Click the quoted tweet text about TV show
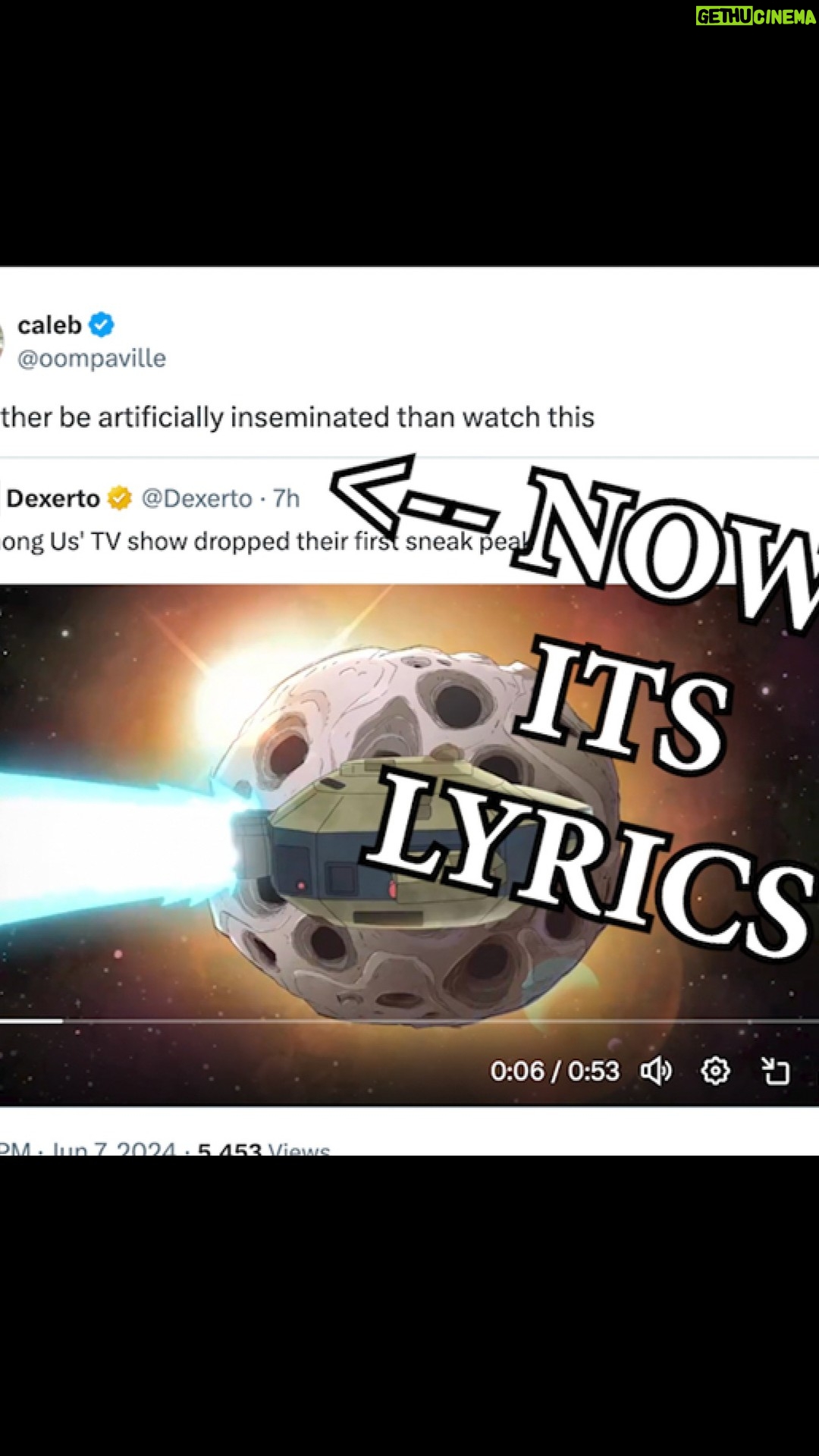Viewport: 819px width, 1456px height. pos(263,541)
